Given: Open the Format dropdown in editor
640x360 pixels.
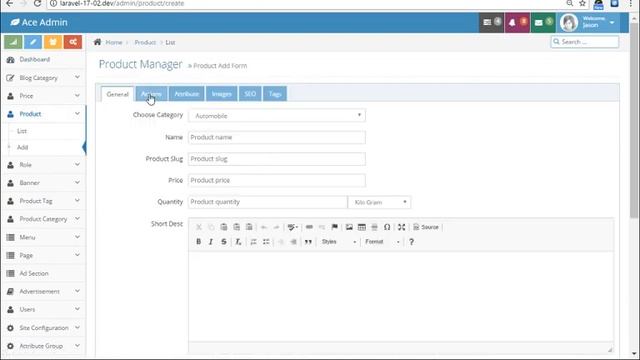Looking at the screenshot, I should tap(382, 242).
